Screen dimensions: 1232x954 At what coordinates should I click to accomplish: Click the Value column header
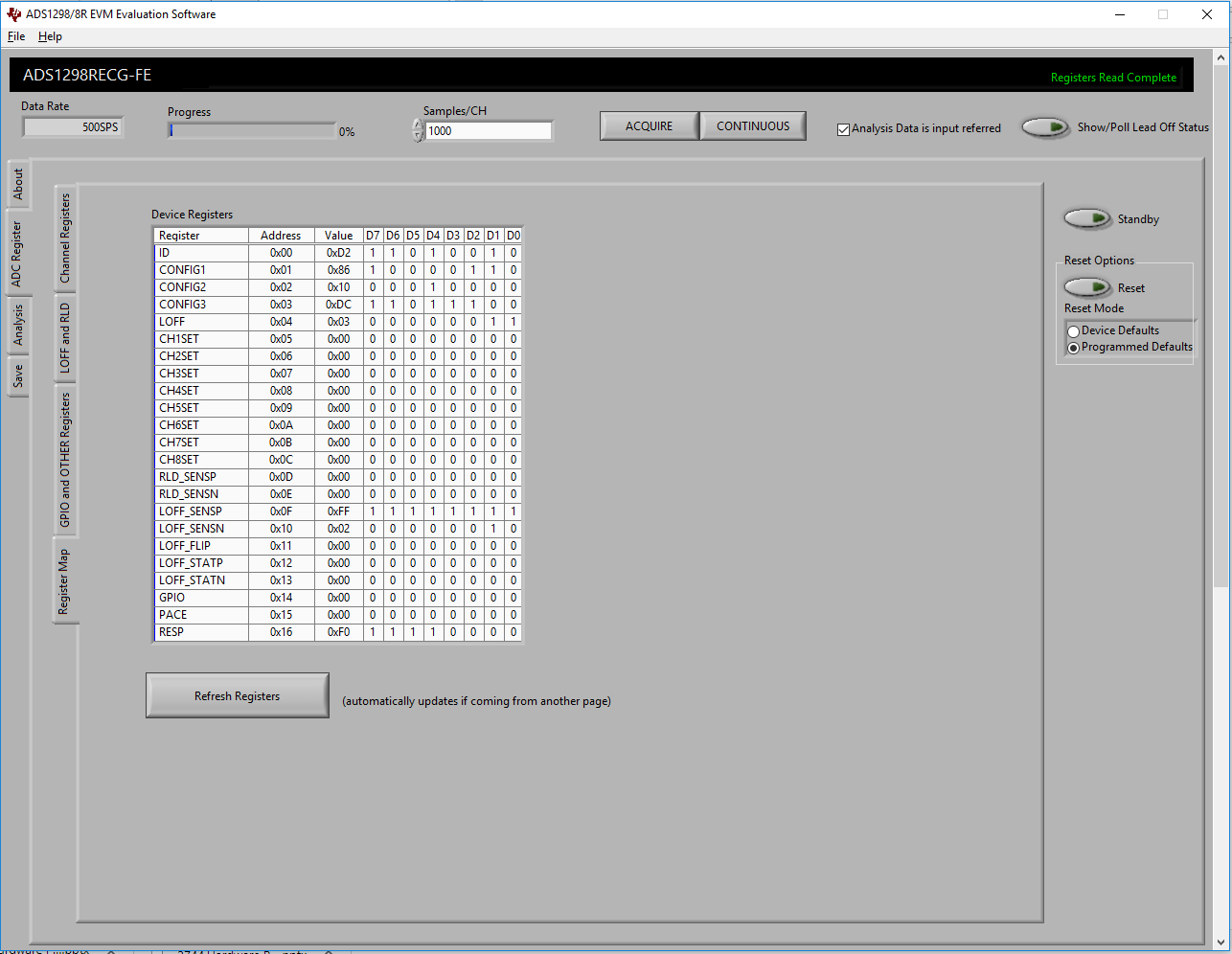[338, 236]
